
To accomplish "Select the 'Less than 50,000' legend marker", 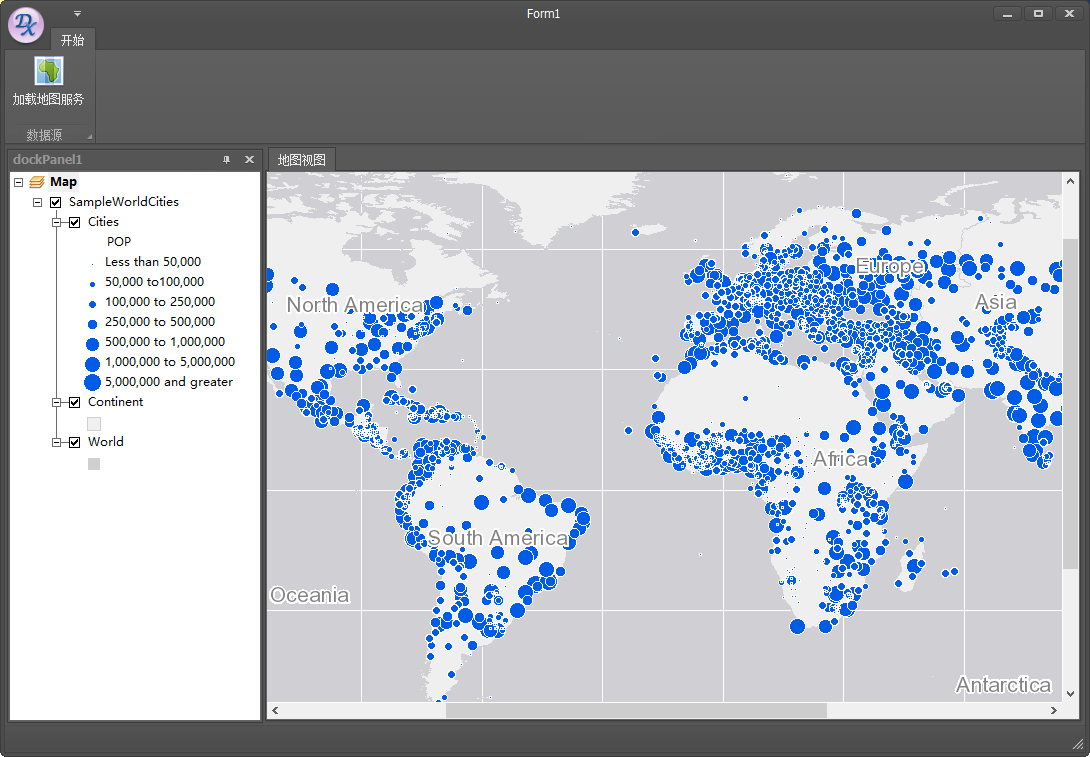I will click(x=93, y=262).
